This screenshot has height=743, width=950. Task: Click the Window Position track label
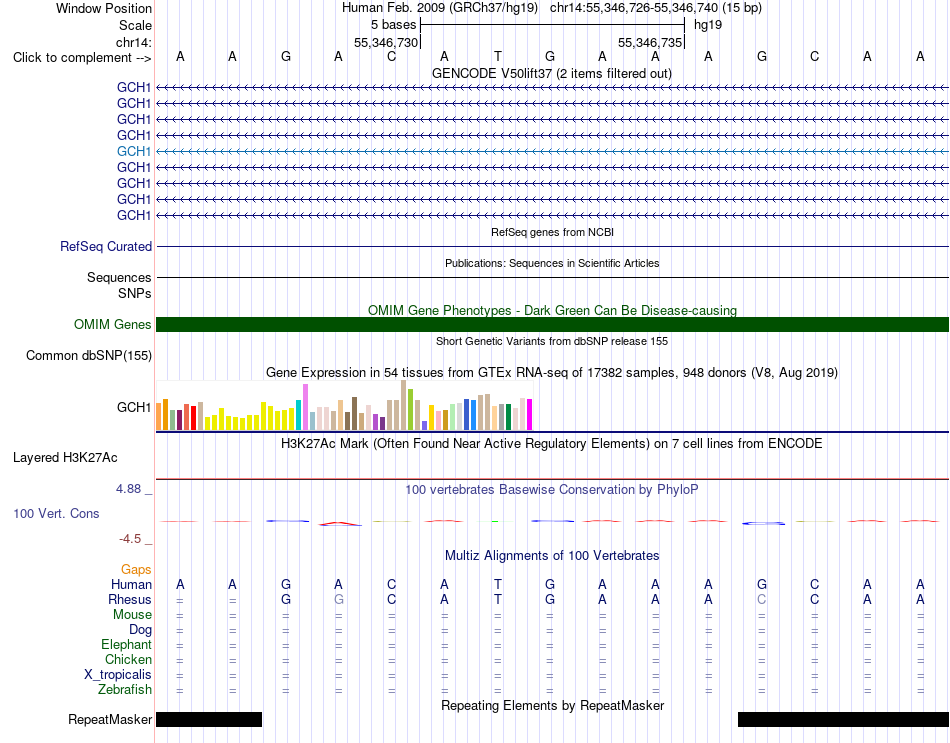104,8
